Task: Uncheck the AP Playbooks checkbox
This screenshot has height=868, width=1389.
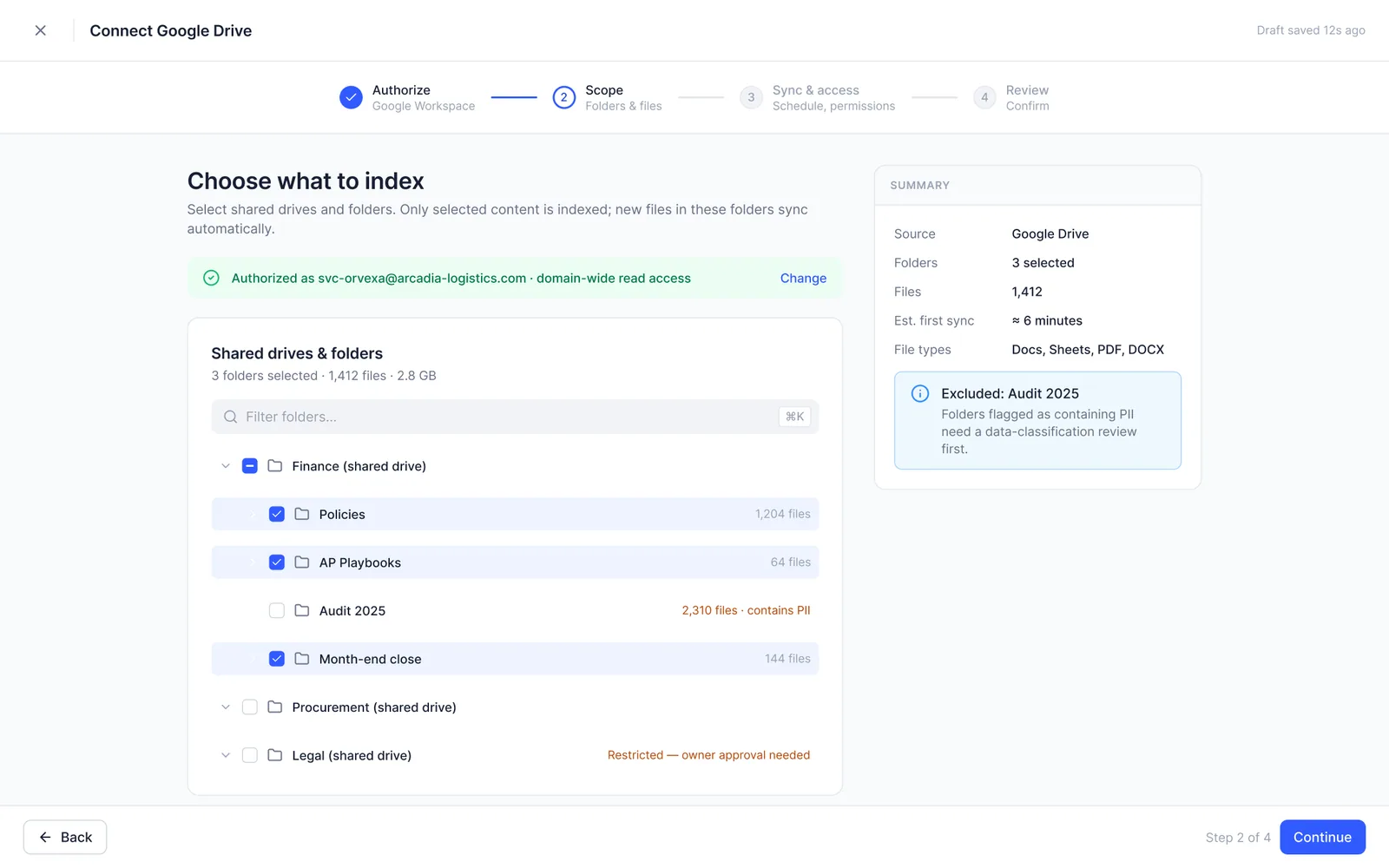Action: 277,562
